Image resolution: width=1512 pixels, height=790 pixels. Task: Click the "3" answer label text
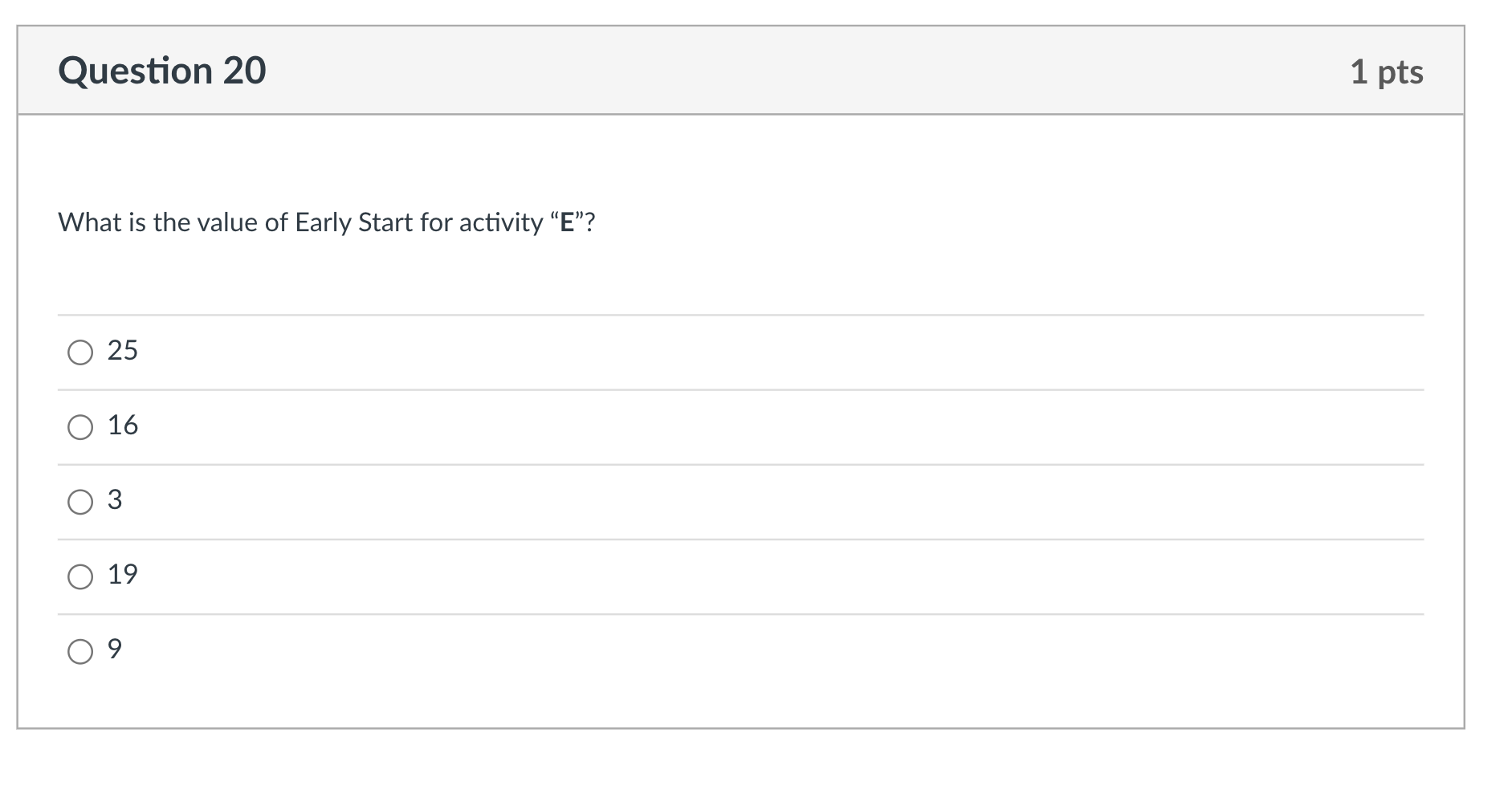coord(115,499)
